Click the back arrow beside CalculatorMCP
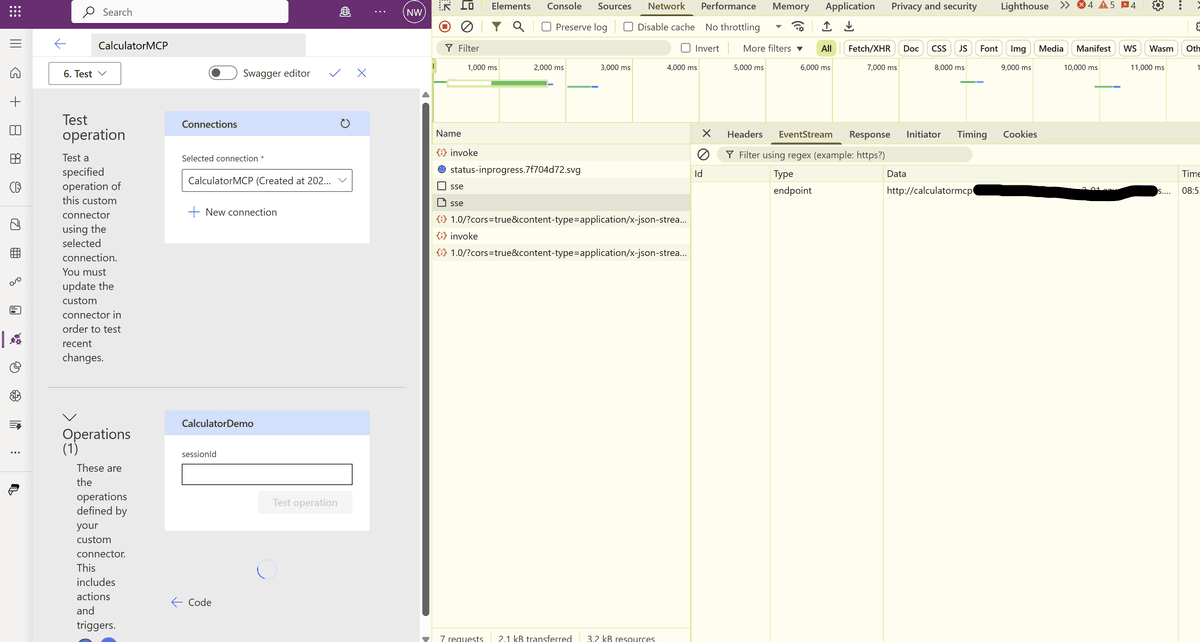This screenshot has width=1200, height=642. 60,45
